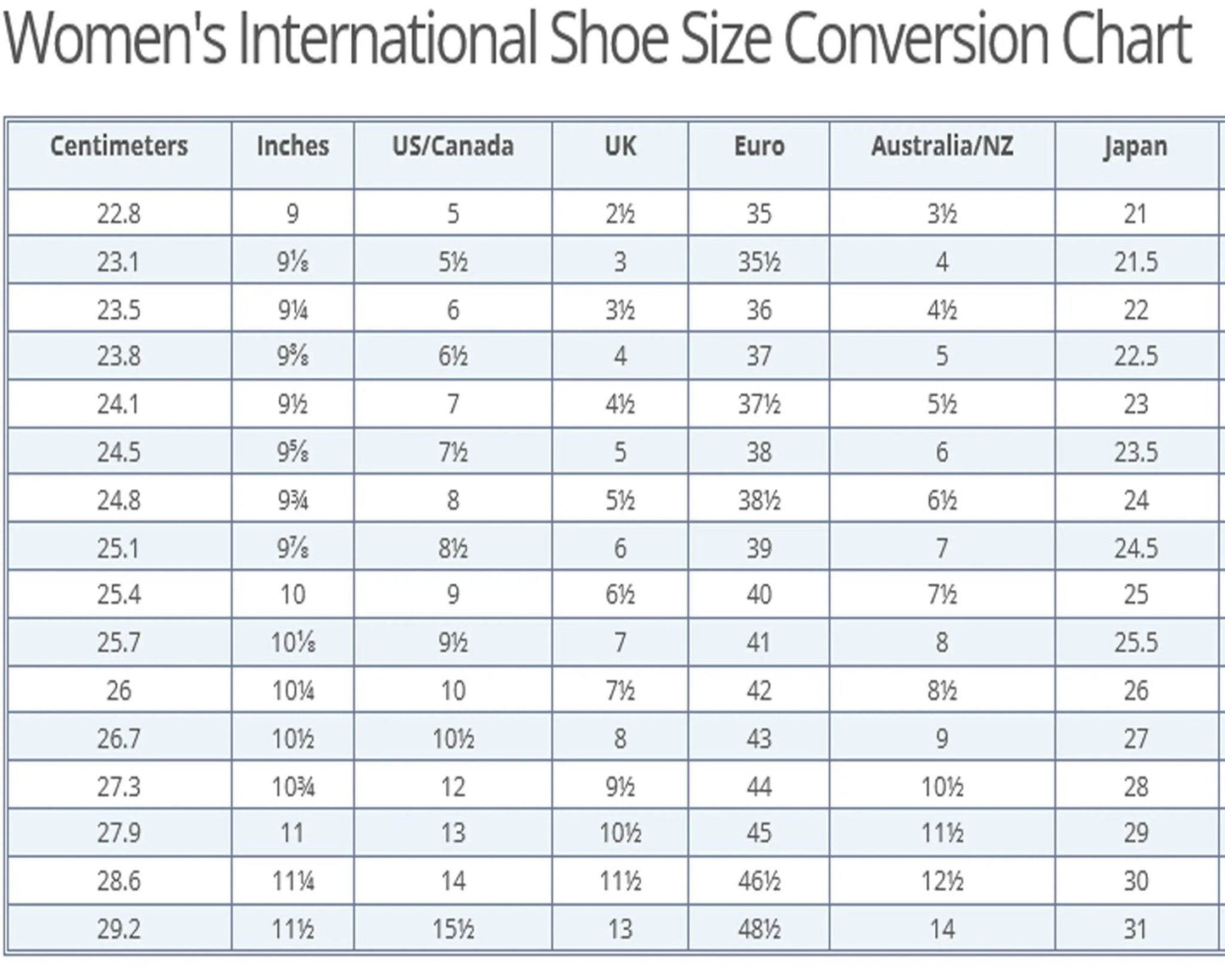
Task: Select the Inches 10⅛ cell
Action: point(292,643)
